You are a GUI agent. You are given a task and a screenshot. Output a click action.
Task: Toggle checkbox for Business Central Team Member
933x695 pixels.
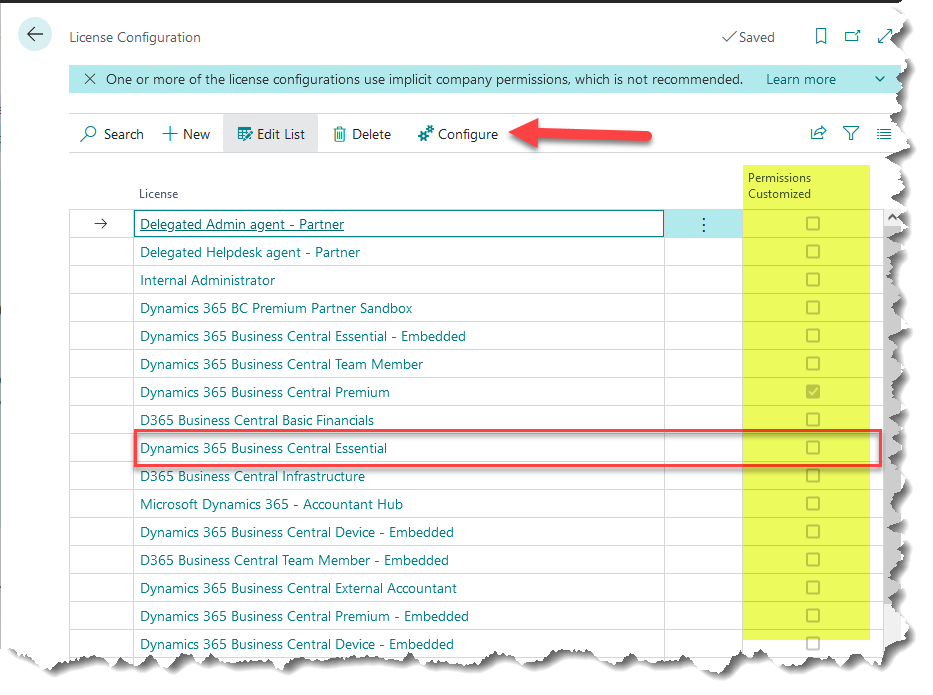tap(812, 364)
